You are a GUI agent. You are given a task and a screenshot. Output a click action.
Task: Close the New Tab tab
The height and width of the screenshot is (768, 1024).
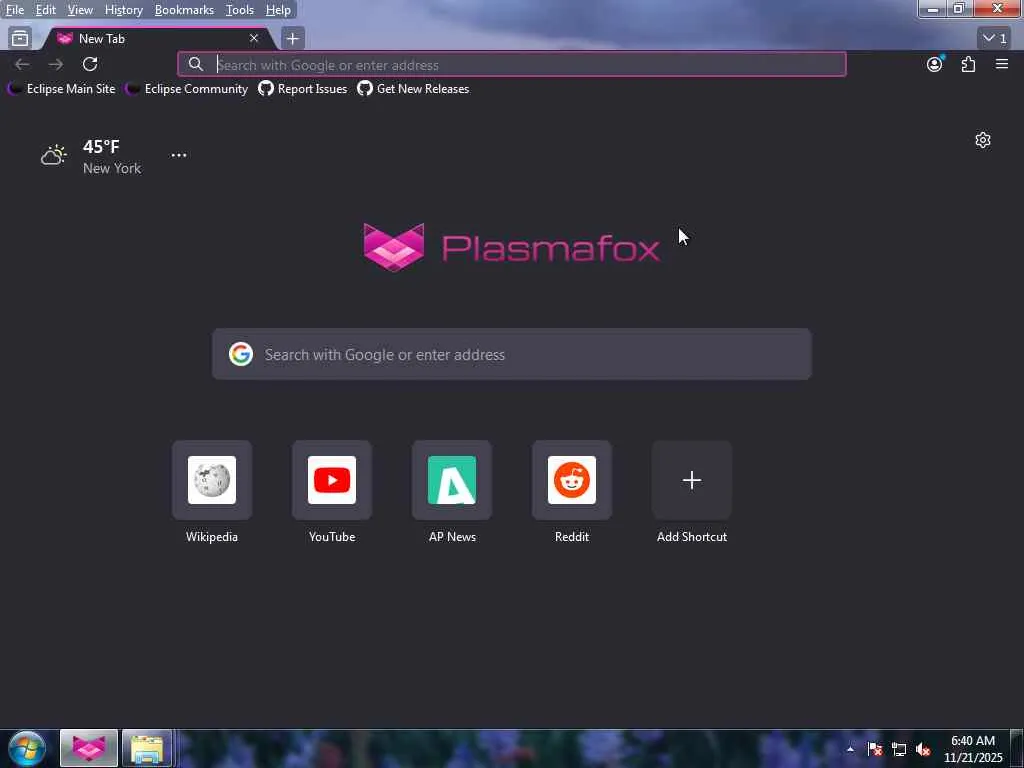point(254,39)
